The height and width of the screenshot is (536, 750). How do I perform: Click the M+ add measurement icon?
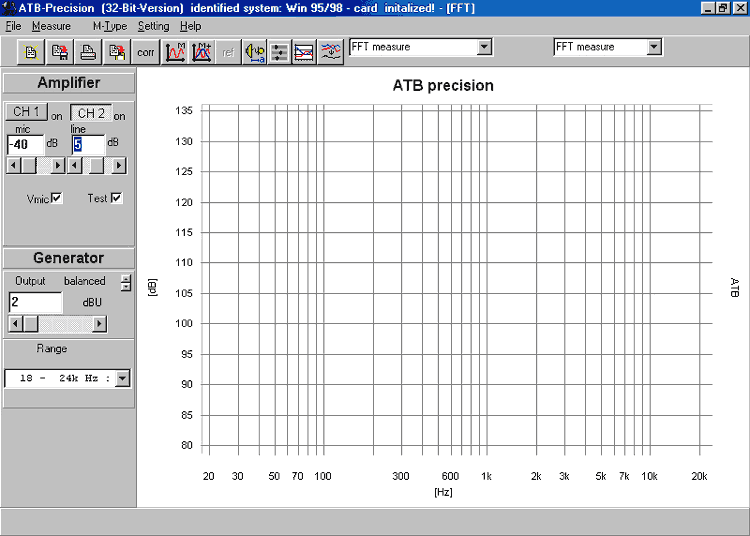(x=201, y=52)
